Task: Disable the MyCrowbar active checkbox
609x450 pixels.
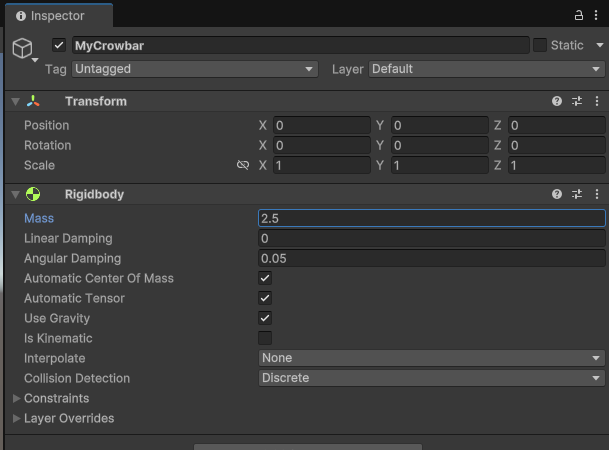Action: tap(59, 45)
